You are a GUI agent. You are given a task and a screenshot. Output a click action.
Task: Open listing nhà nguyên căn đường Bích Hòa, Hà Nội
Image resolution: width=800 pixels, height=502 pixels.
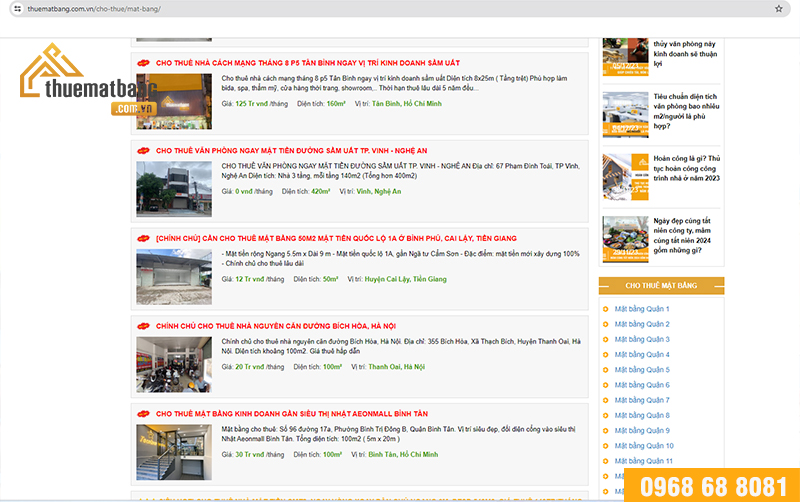(x=276, y=327)
